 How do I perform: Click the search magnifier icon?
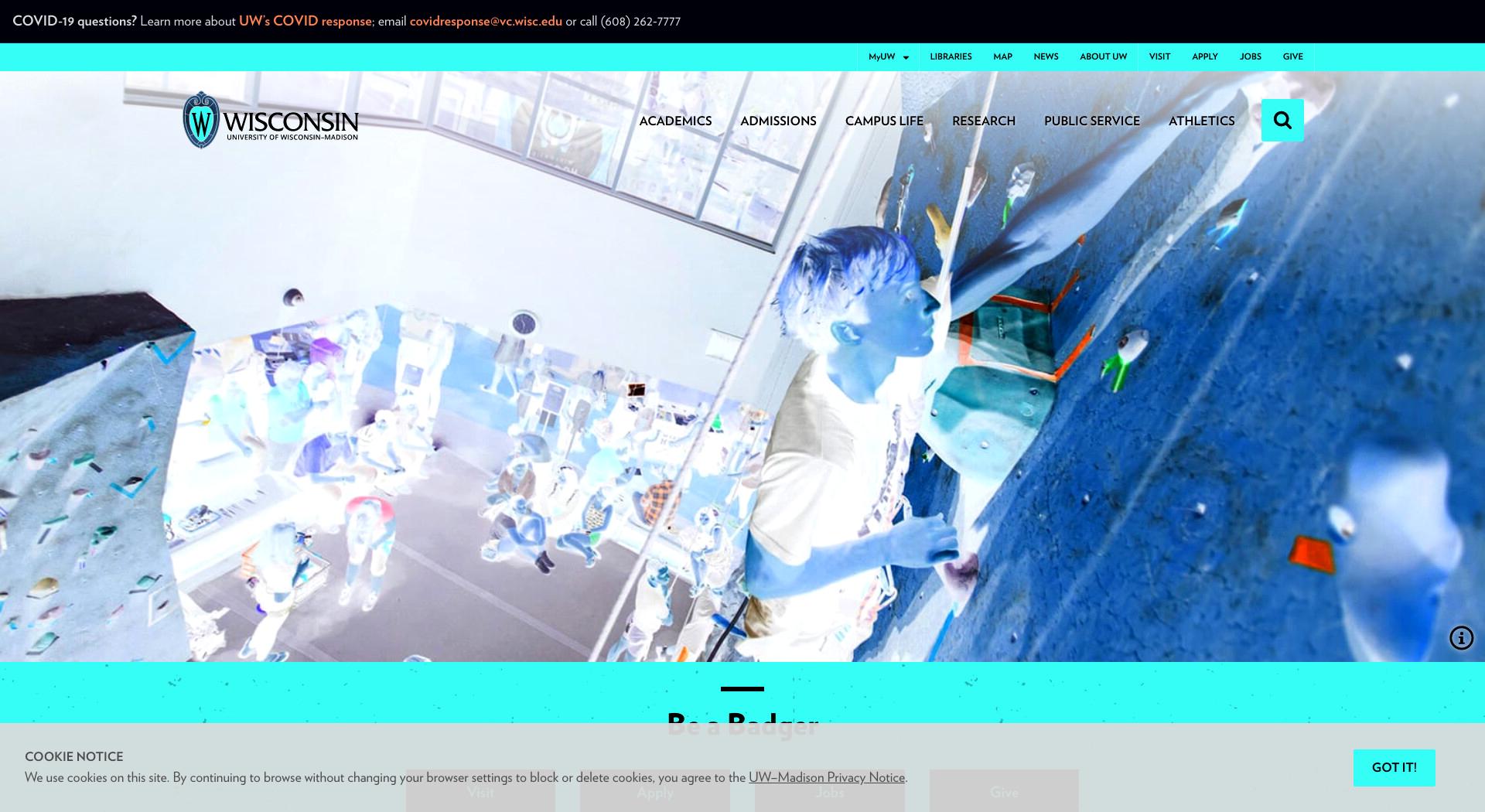(1282, 120)
